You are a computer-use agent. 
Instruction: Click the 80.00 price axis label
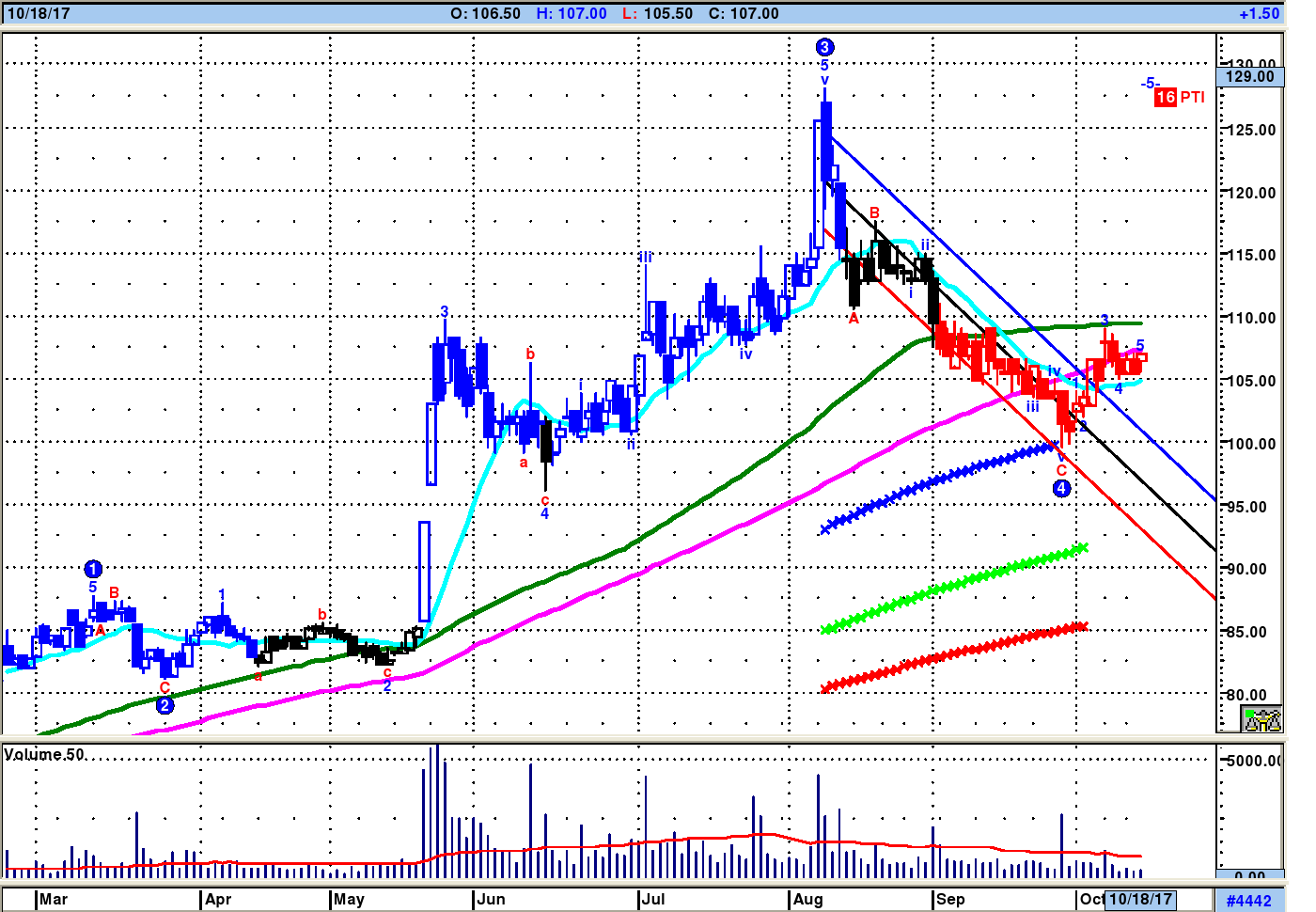tap(1248, 695)
